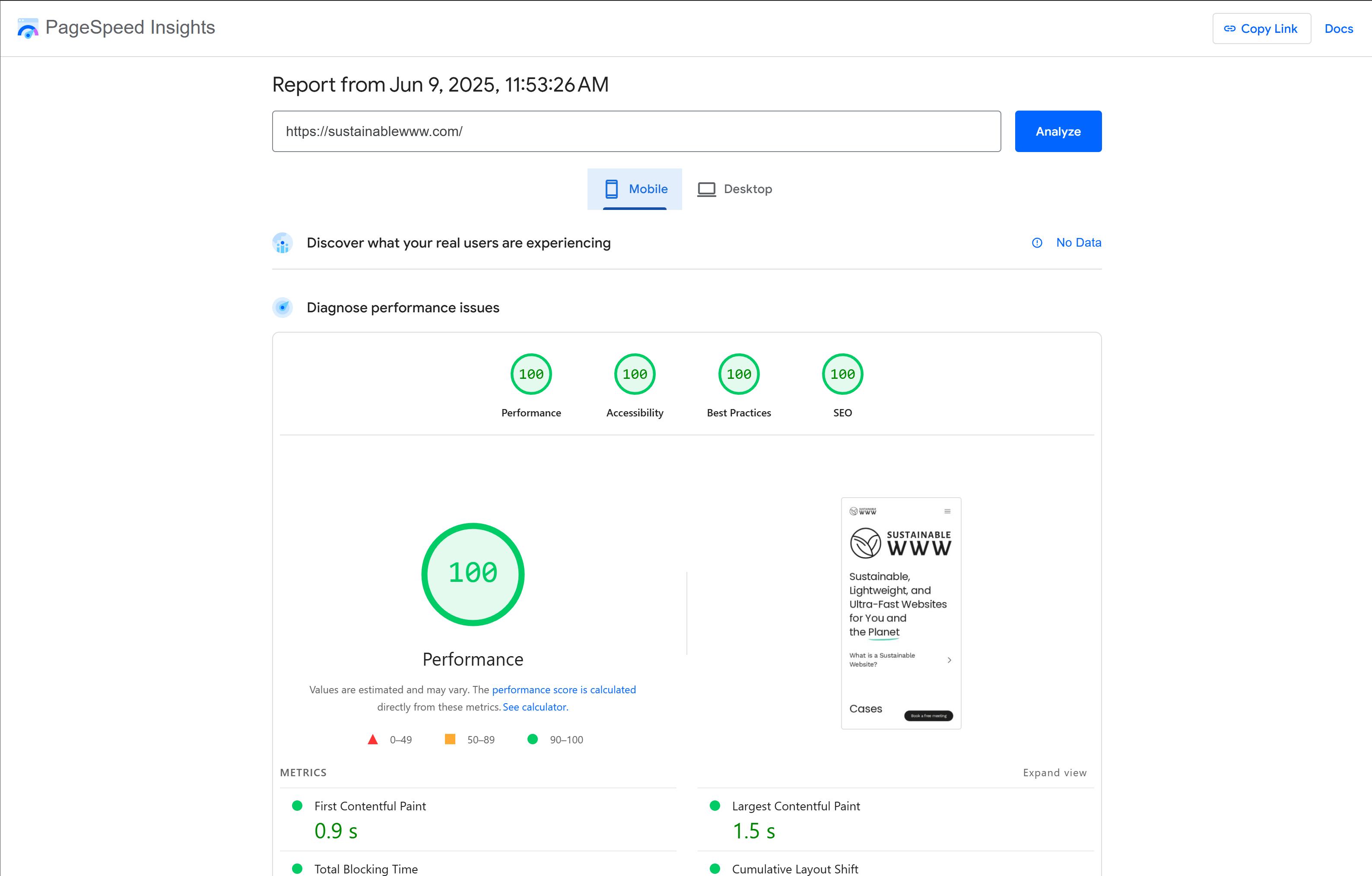
Task: Click the real users experience icon
Action: 283,243
